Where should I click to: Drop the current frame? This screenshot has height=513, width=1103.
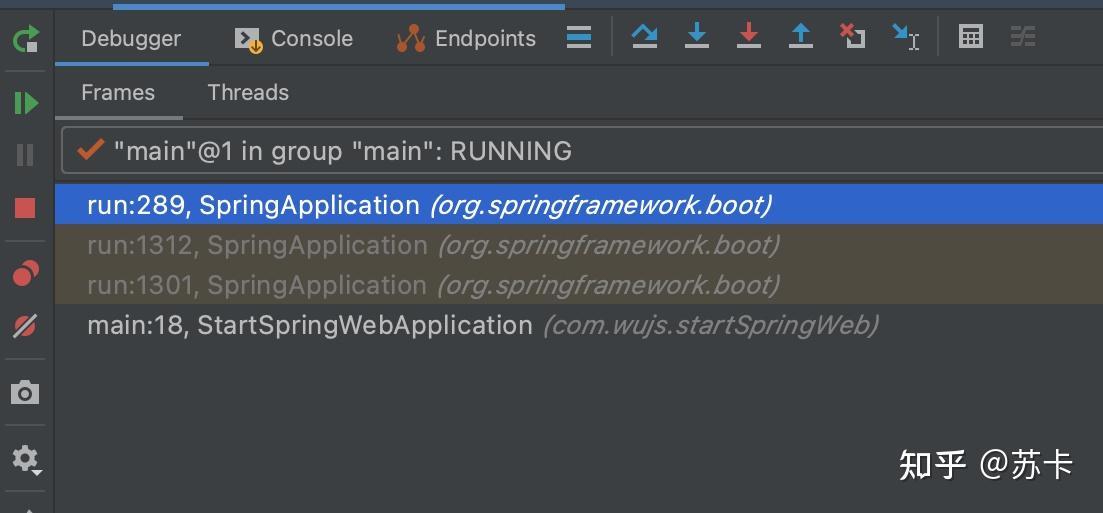click(x=853, y=36)
